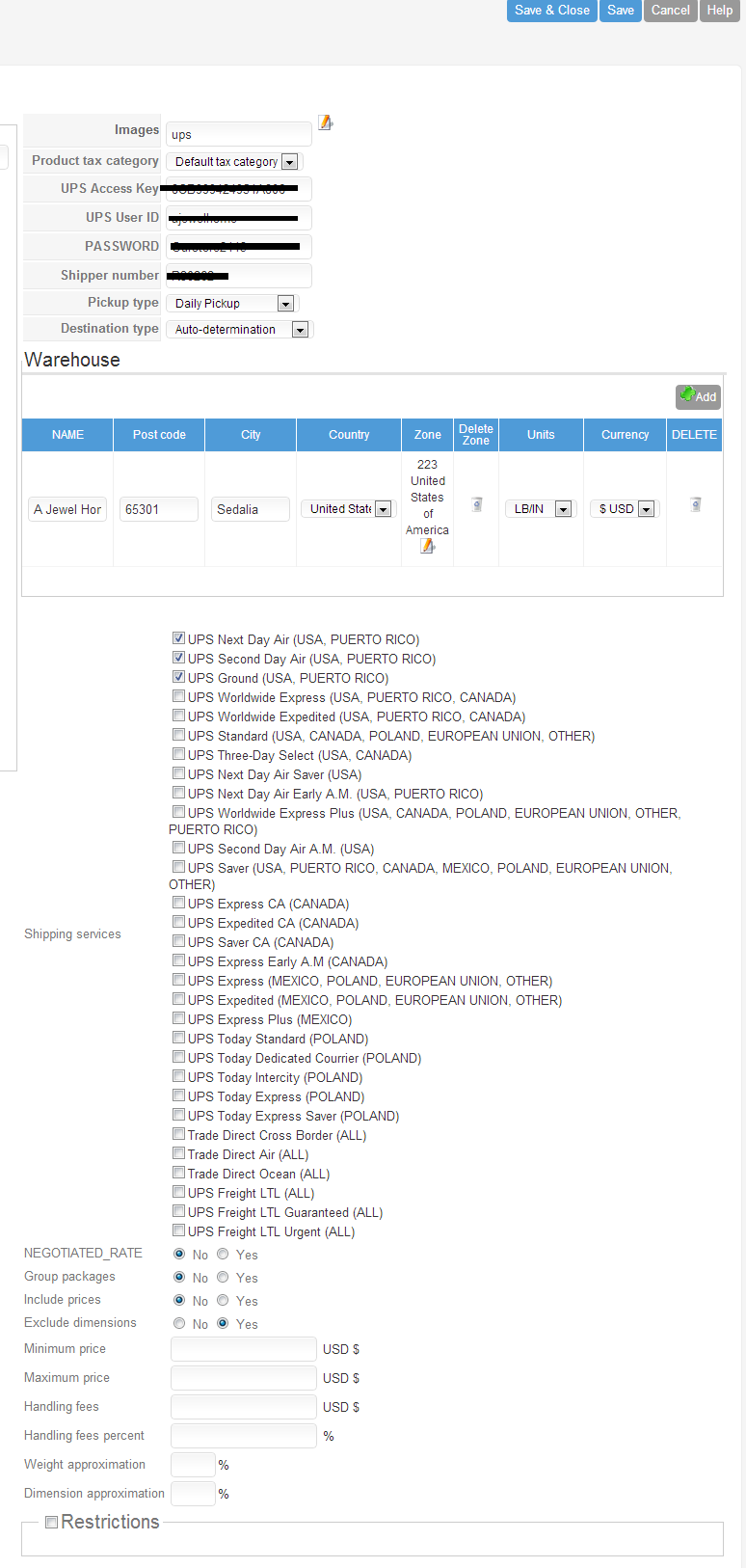The height and width of the screenshot is (1568, 746).
Task: Enable UPS Worldwide Express (USA, PUERTO RICO, CANADA)
Action: point(178,696)
